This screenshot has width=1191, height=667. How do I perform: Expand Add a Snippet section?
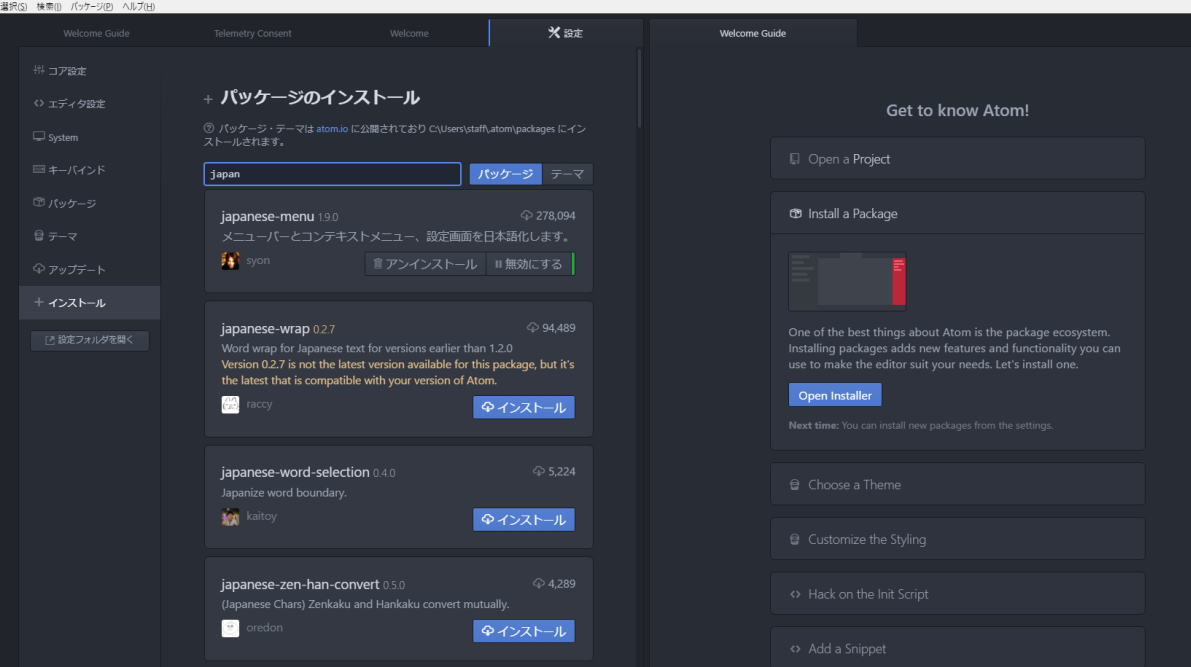957,648
